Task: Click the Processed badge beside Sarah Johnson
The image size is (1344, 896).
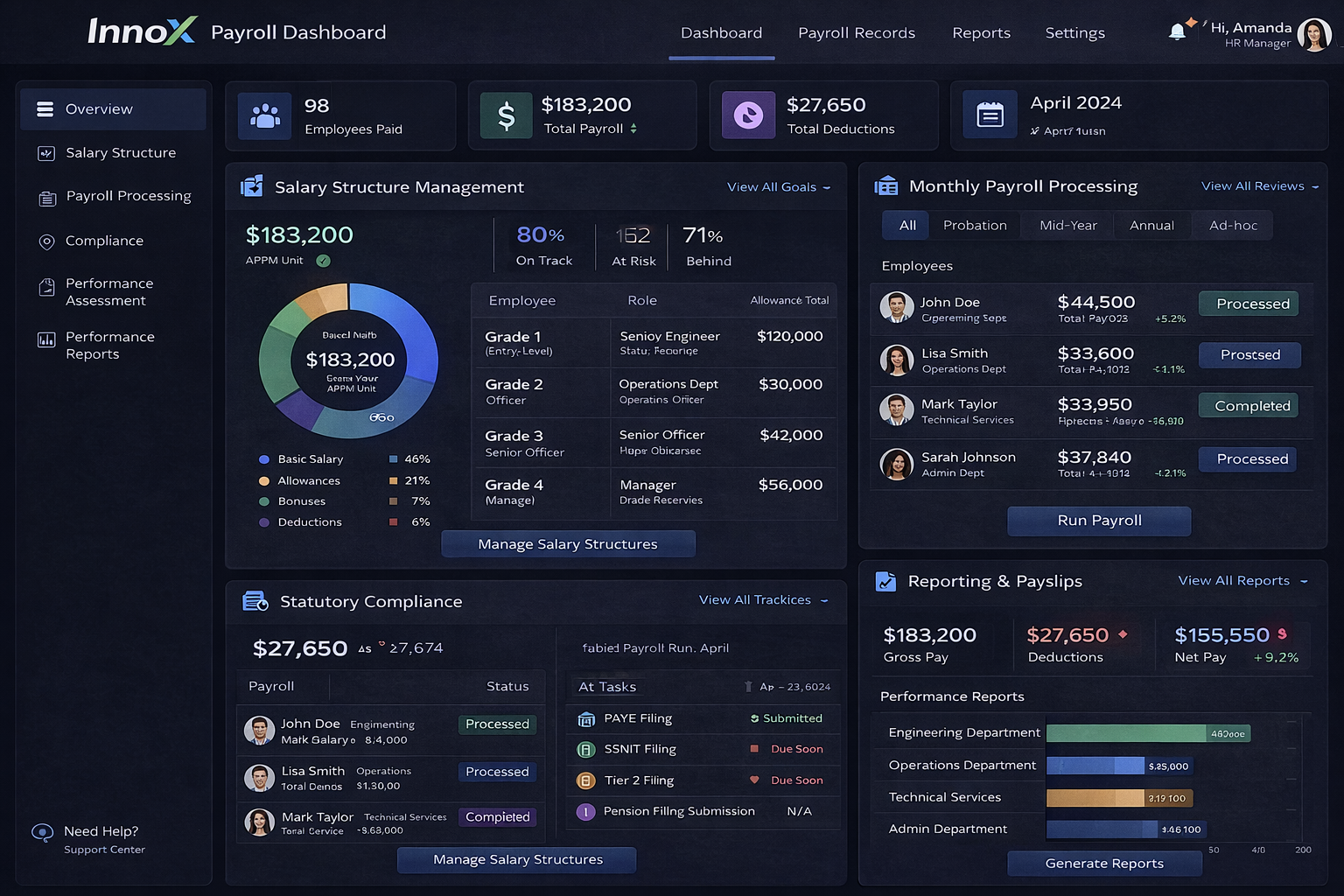Action: tap(1248, 459)
